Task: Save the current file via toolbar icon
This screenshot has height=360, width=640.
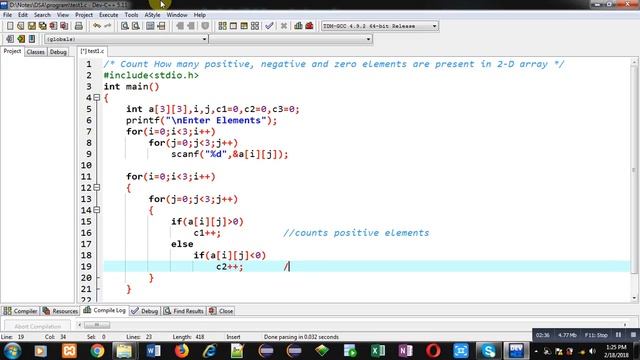Action: coord(31,26)
